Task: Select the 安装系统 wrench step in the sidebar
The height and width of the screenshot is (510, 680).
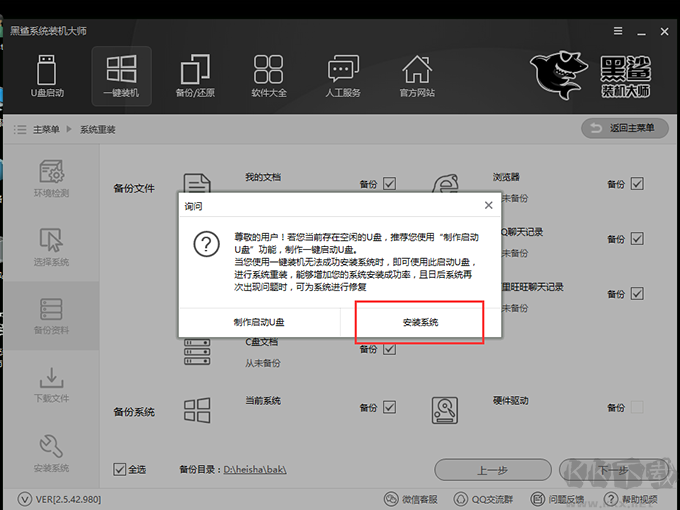Action: pos(51,453)
